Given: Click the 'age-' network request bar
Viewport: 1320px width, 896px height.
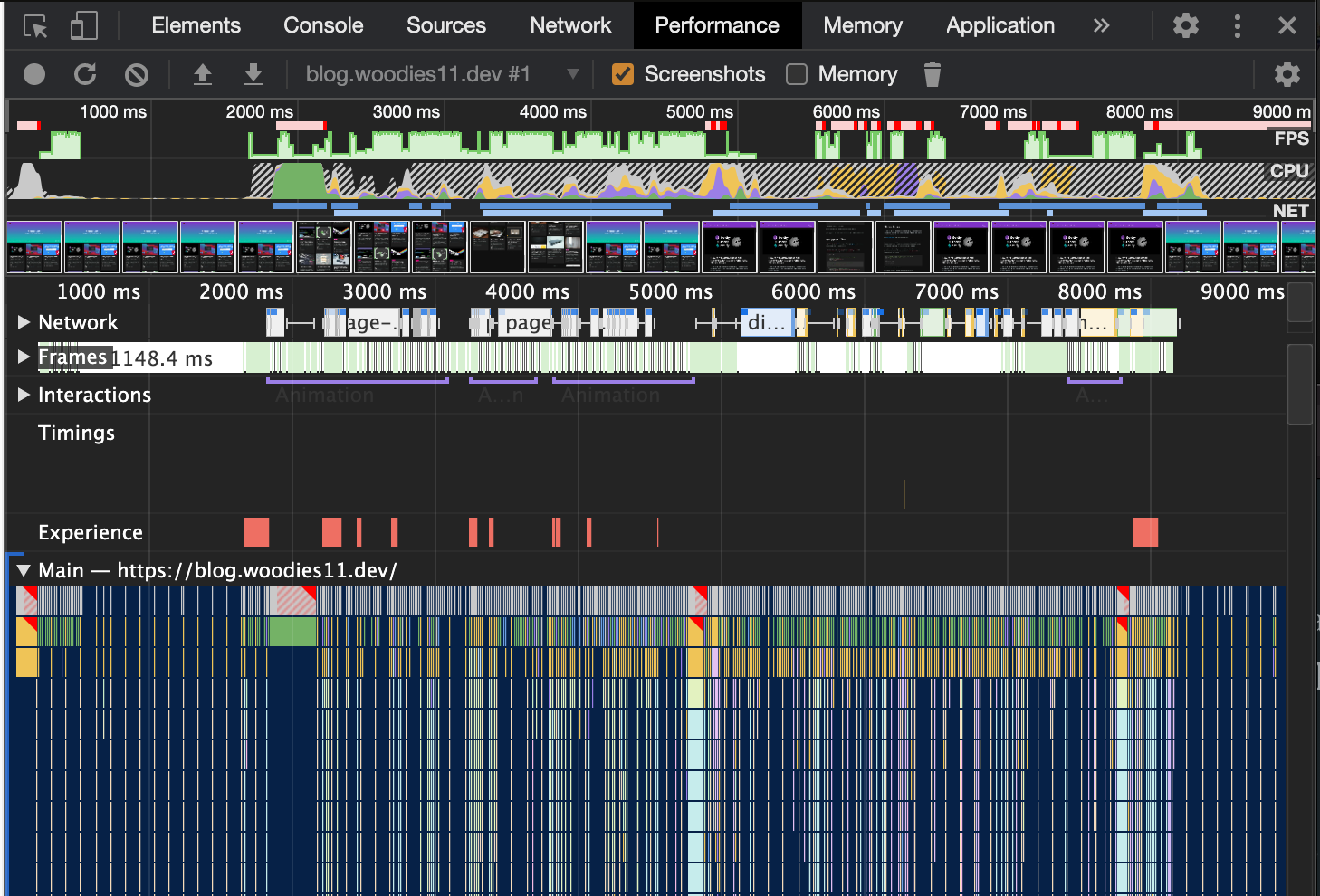Looking at the screenshot, I should pos(372,322).
